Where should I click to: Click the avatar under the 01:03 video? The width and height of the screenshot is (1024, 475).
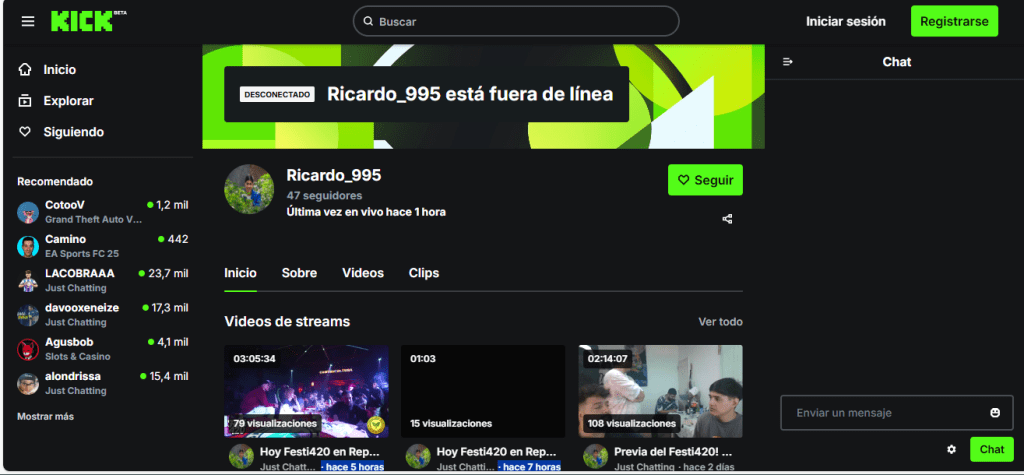[x=418, y=456]
